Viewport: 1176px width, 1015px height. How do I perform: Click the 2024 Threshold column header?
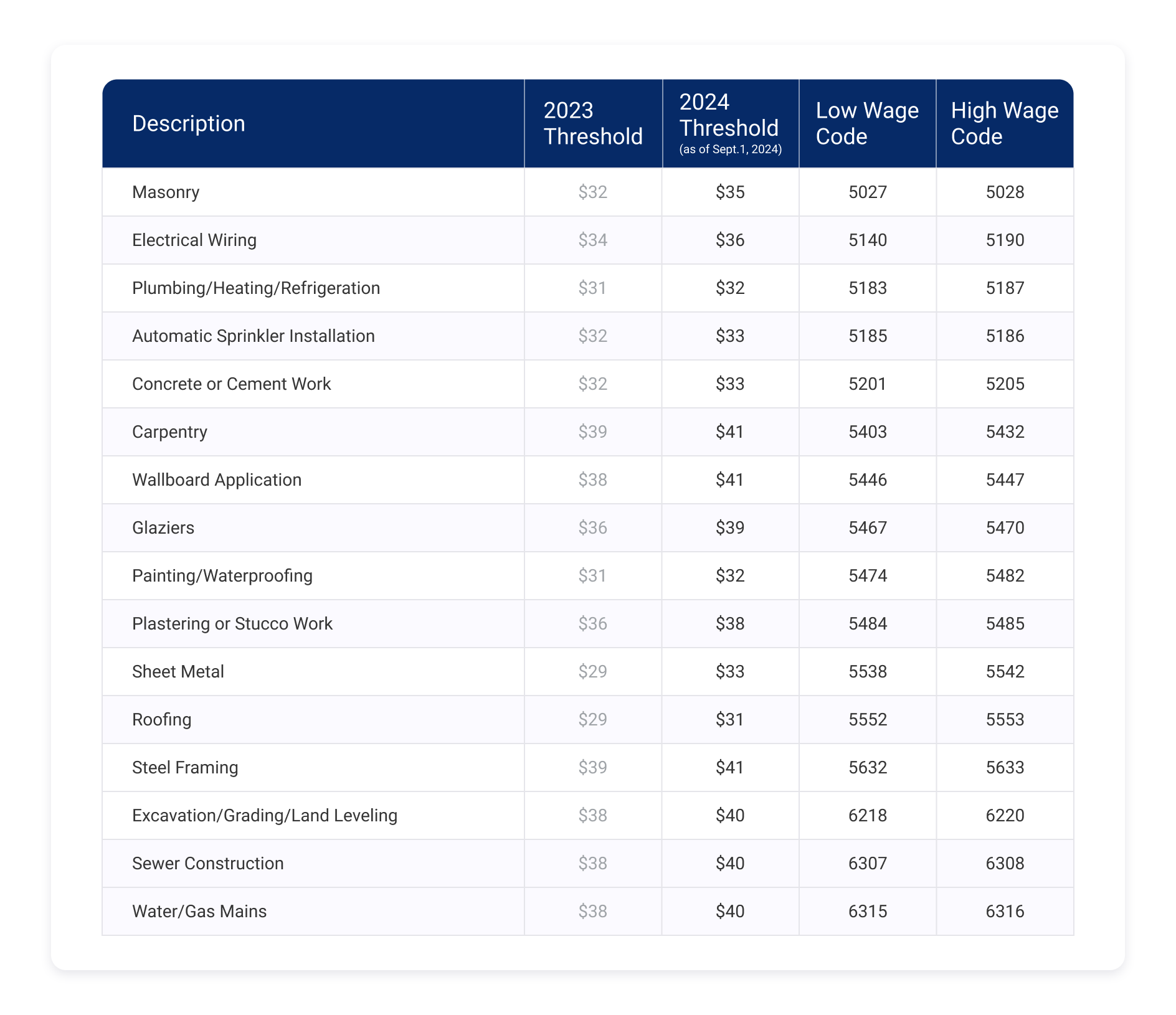729,123
